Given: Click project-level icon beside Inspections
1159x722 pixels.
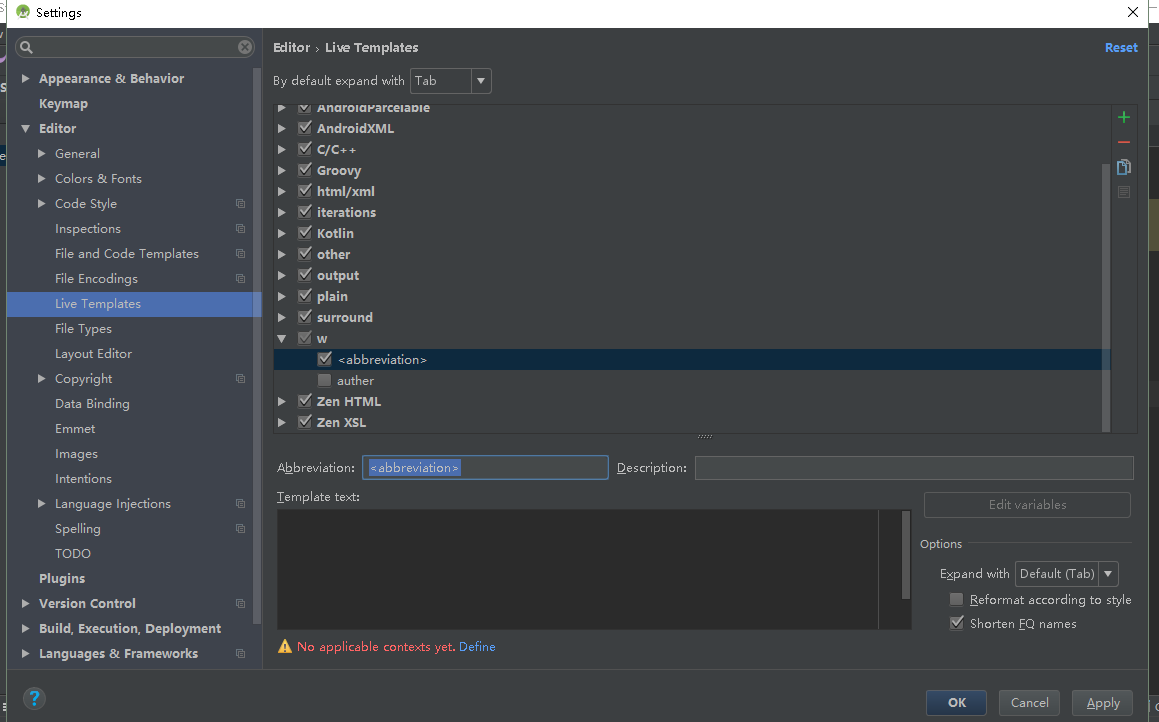Looking at the screenshot, I should 240,228.
